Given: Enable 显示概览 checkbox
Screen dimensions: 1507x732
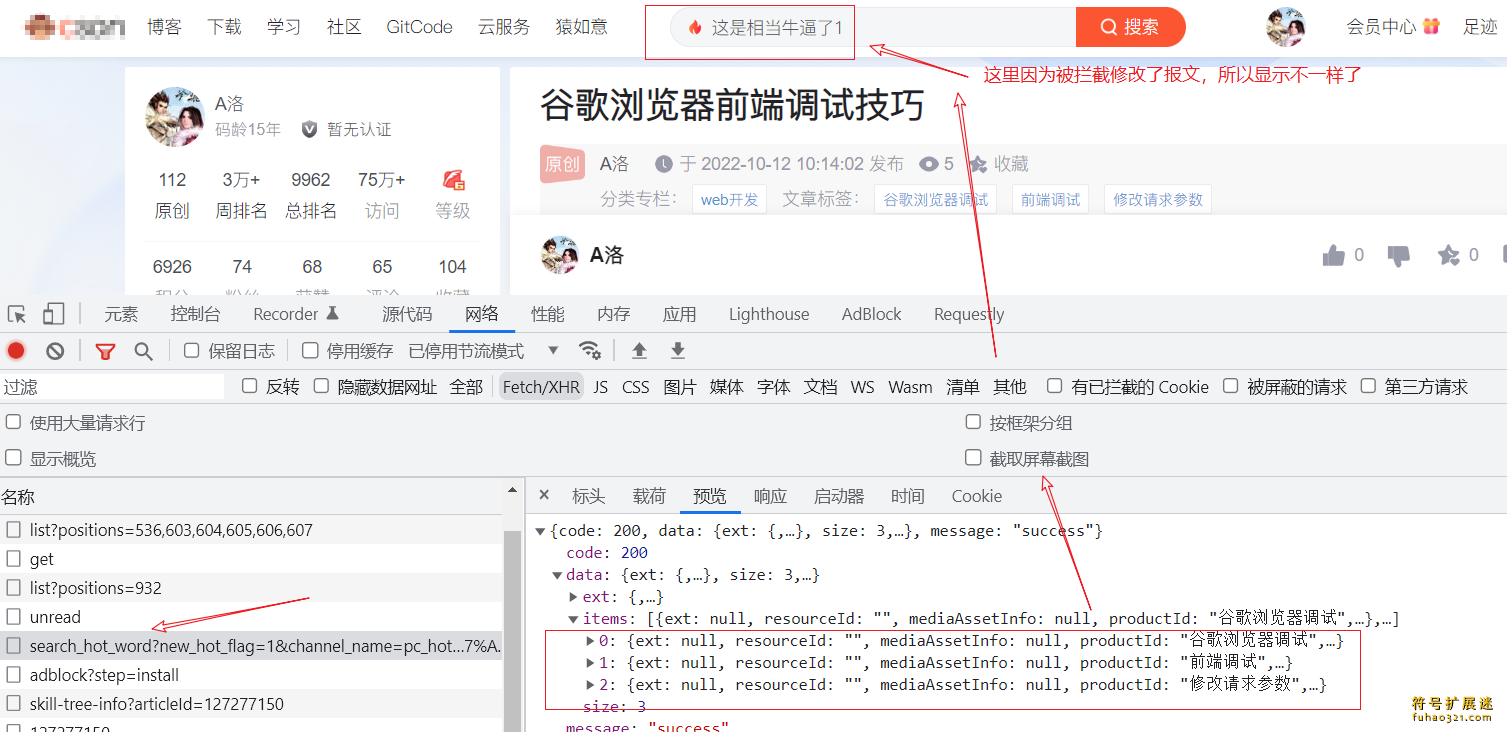Looking at the screenshot, I should click(13, 457).
